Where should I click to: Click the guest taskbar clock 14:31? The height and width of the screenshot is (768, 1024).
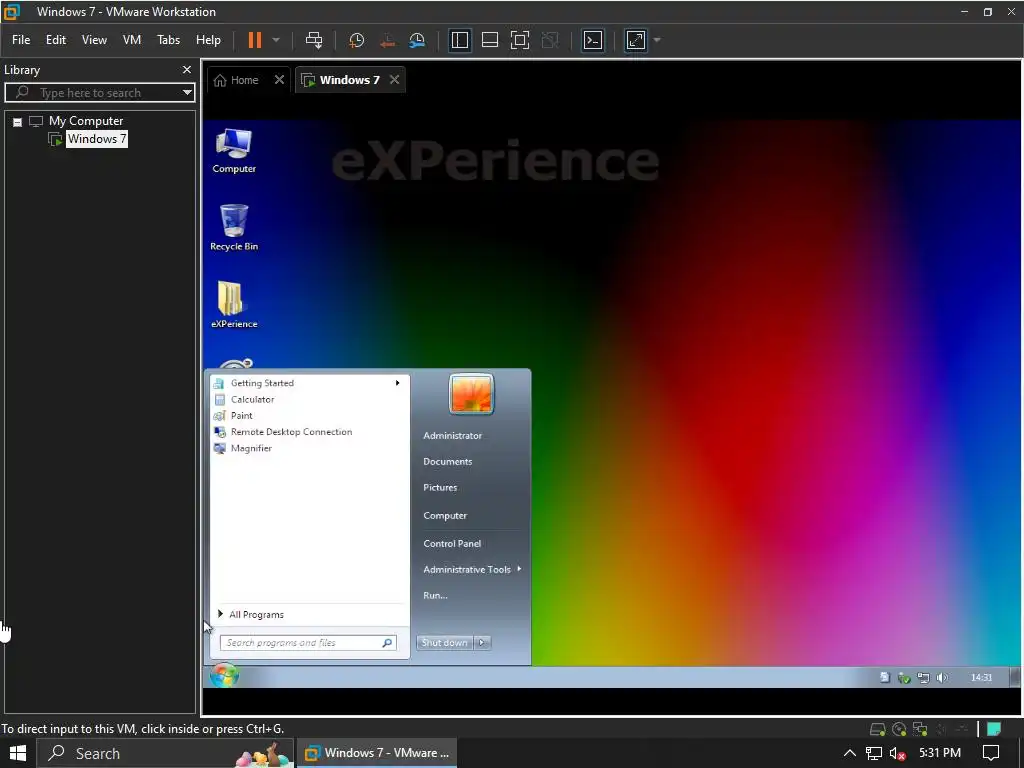click(981, 678)
